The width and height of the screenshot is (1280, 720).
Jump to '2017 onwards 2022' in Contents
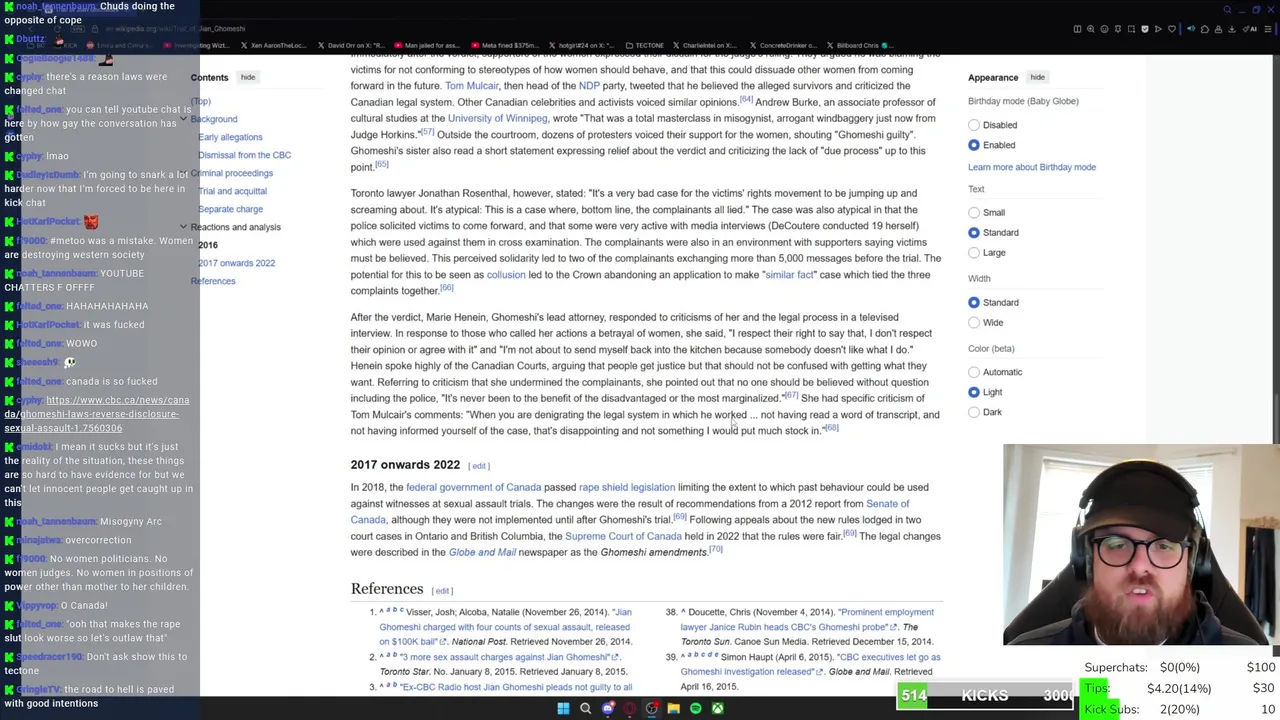pos(236,263)
